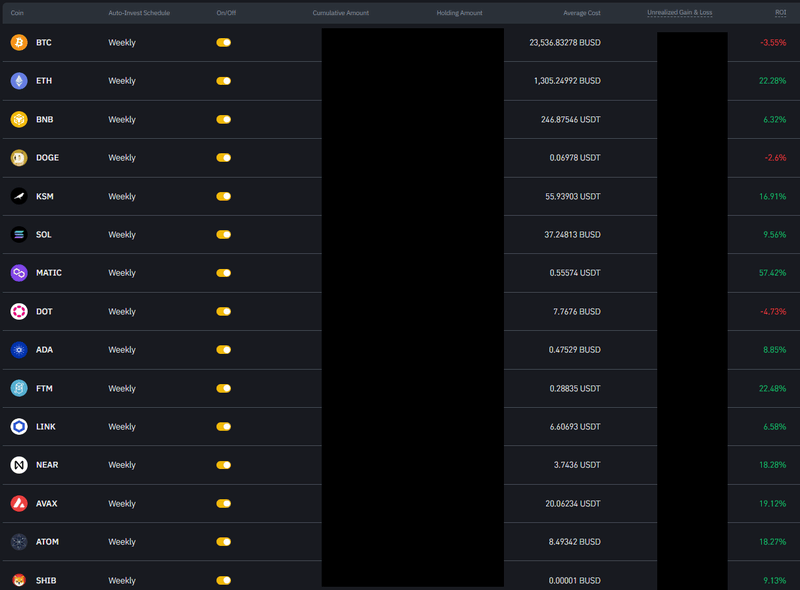Switch off MATIC auto-invest
The height and width of the screenshot is (590, 800).
(x=223, y=273)
